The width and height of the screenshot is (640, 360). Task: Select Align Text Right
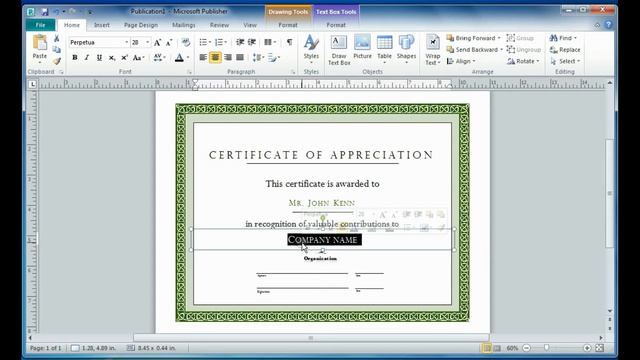(x=228, y=58)
